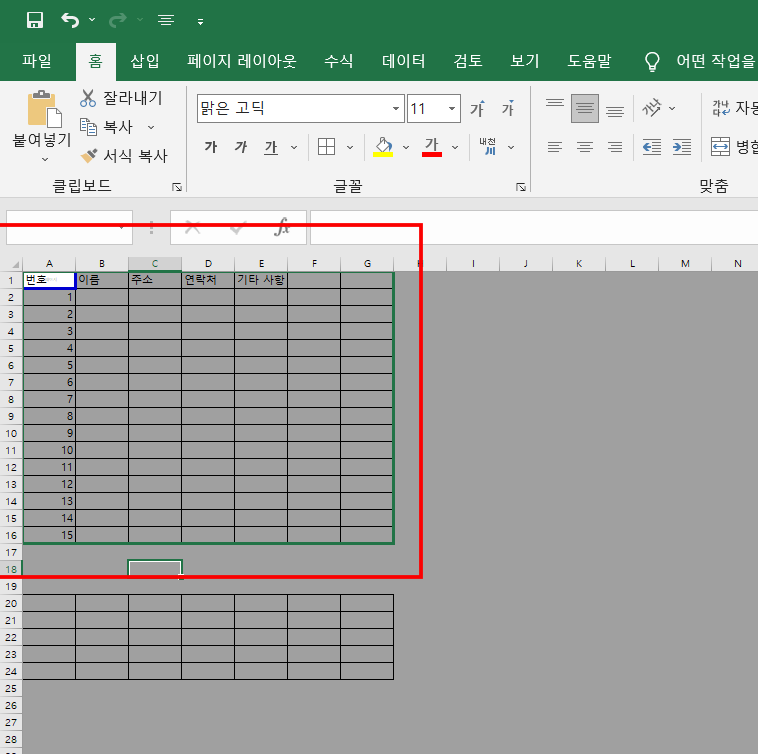Open the font name dropdown arrow
The width and height of the screenshot is (758, 754).
[396, 108]
